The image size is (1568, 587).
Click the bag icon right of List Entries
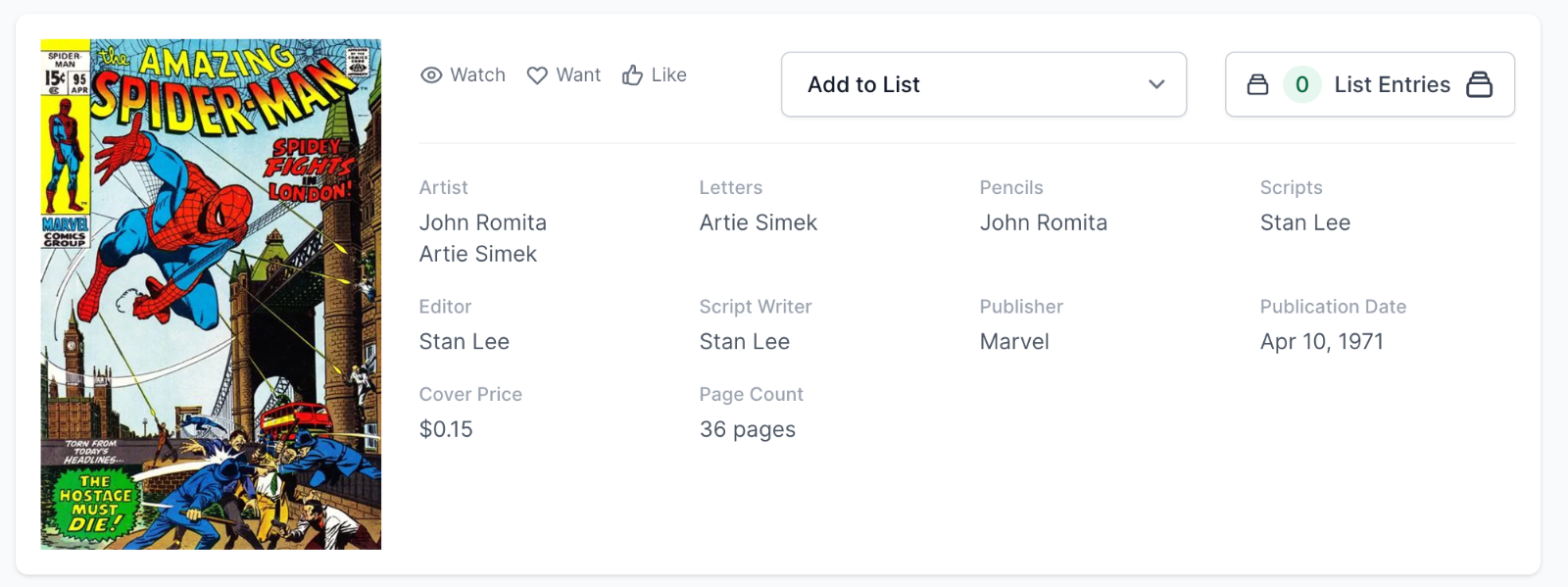pyautogui.click(x=1479, y=84)
